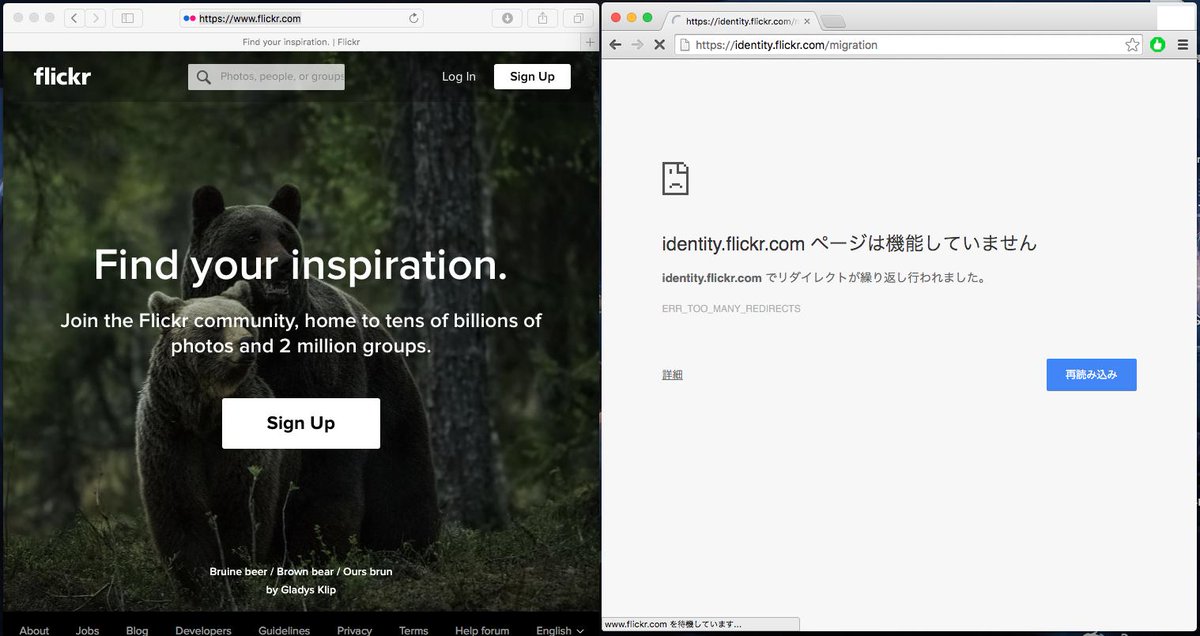Expand the English language dropdown
The height and width of the screenshot is (636, 1200).
(560, 630)
